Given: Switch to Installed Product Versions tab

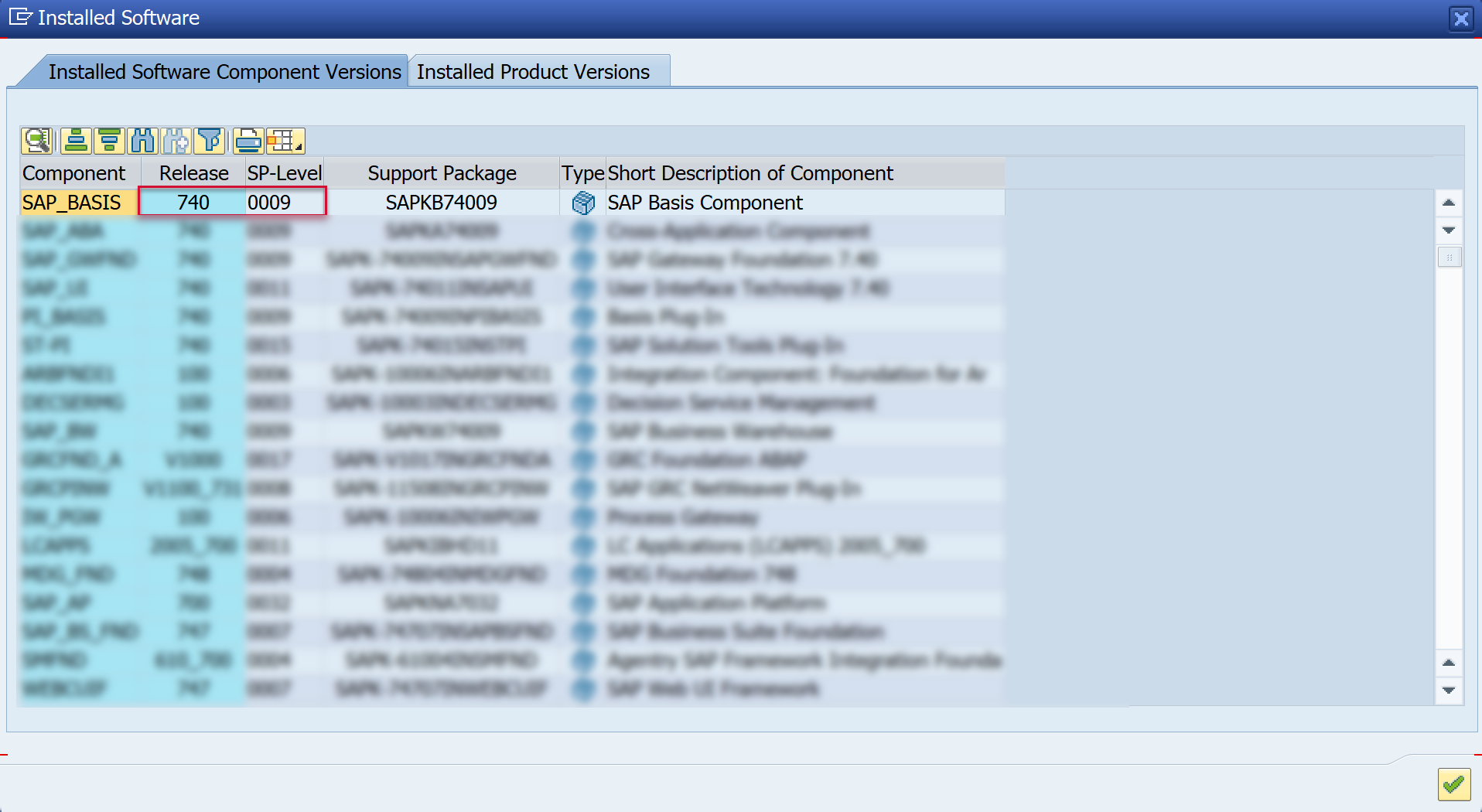Looking at the screenshot, I should pos(533,72).
